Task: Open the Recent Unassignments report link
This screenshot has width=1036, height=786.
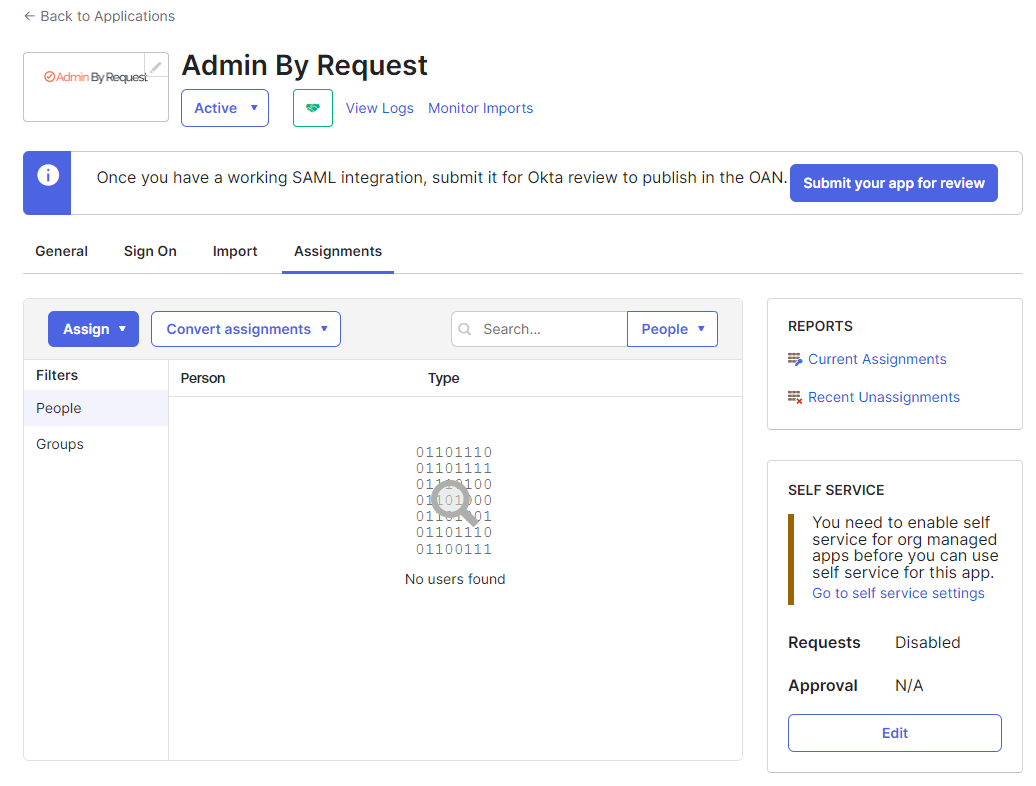Action: [x=883, y=397]
